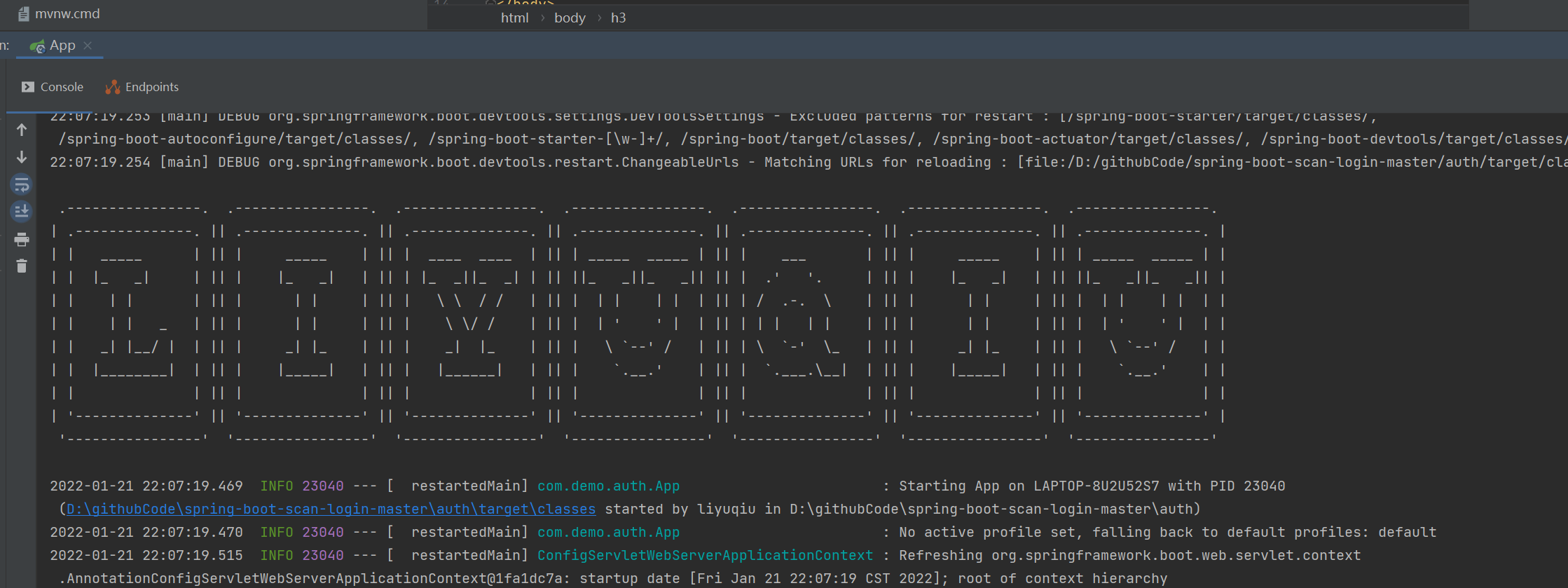The height and width of the screenshot is (588, 1568).
Task: Print the console output
Action: point(22,240)
